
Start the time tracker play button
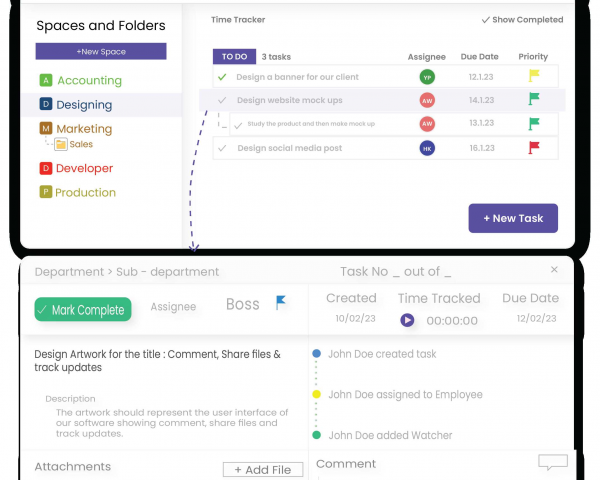(x=407, y=320)
